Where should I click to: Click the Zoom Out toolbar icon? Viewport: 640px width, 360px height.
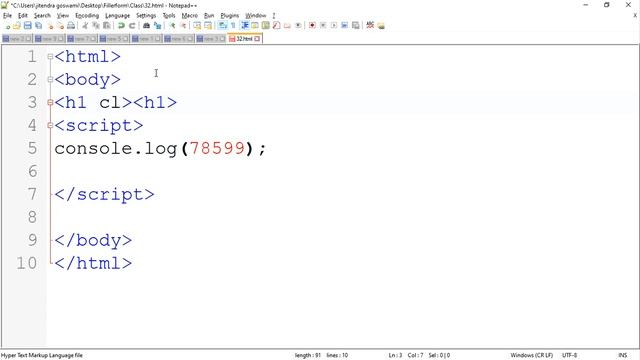(x=183, y=26)
